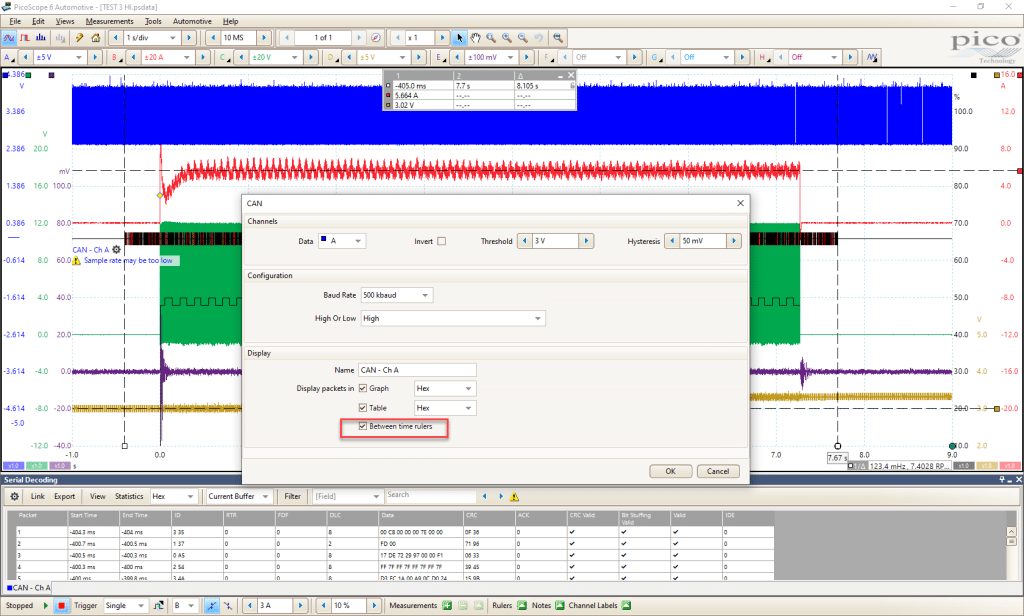The image size is (1024, 616).
Task: Select the hand pan tool
Action: (x=475, y=38)
